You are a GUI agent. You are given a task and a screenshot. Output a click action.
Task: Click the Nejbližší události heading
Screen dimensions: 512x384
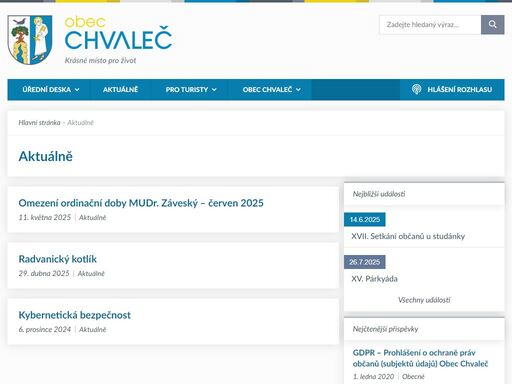(379, 194)
